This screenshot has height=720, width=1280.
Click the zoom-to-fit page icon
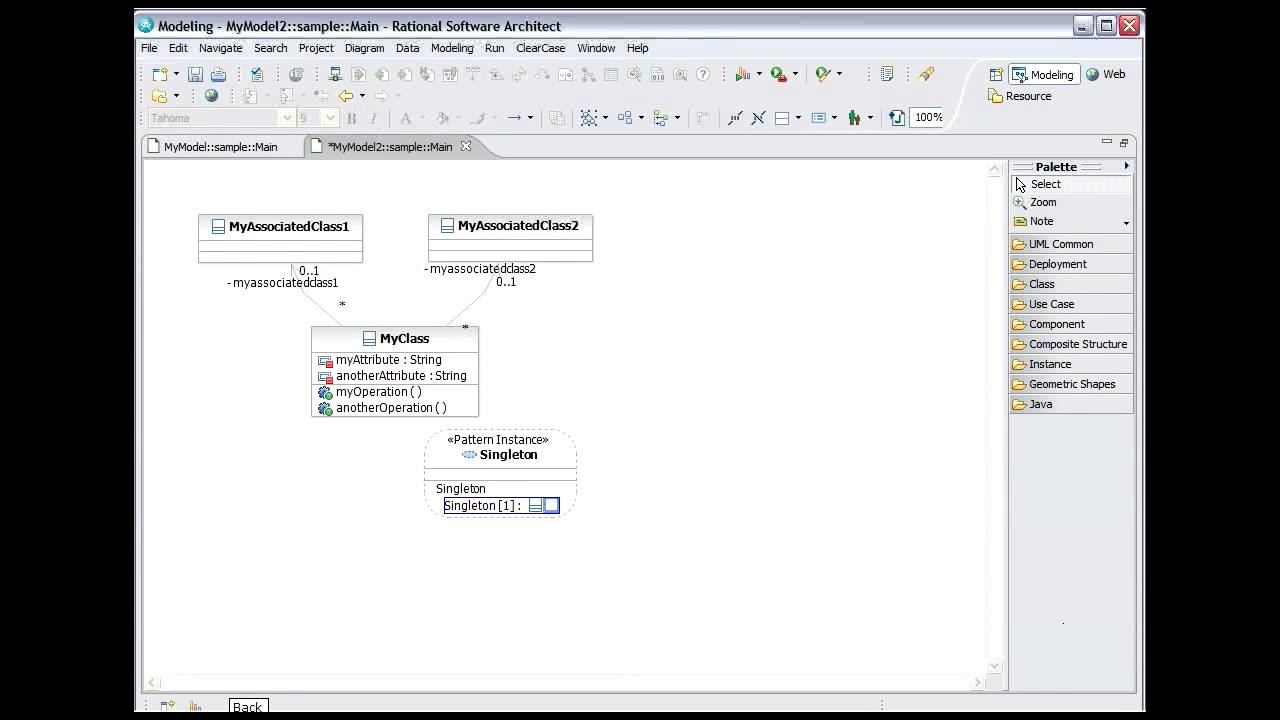pos(897,118)
